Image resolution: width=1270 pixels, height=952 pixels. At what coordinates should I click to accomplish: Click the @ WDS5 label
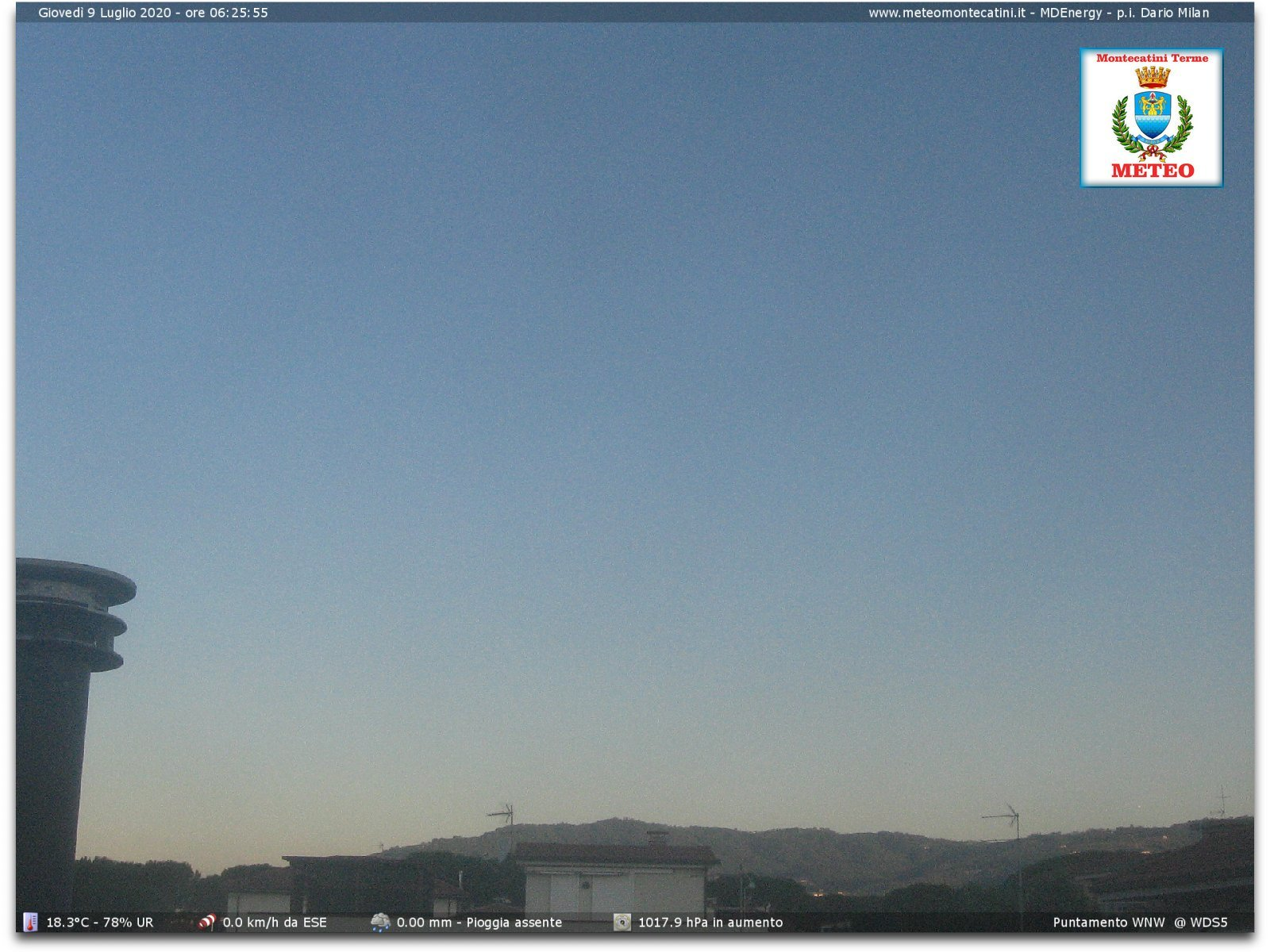(1201, 923)
